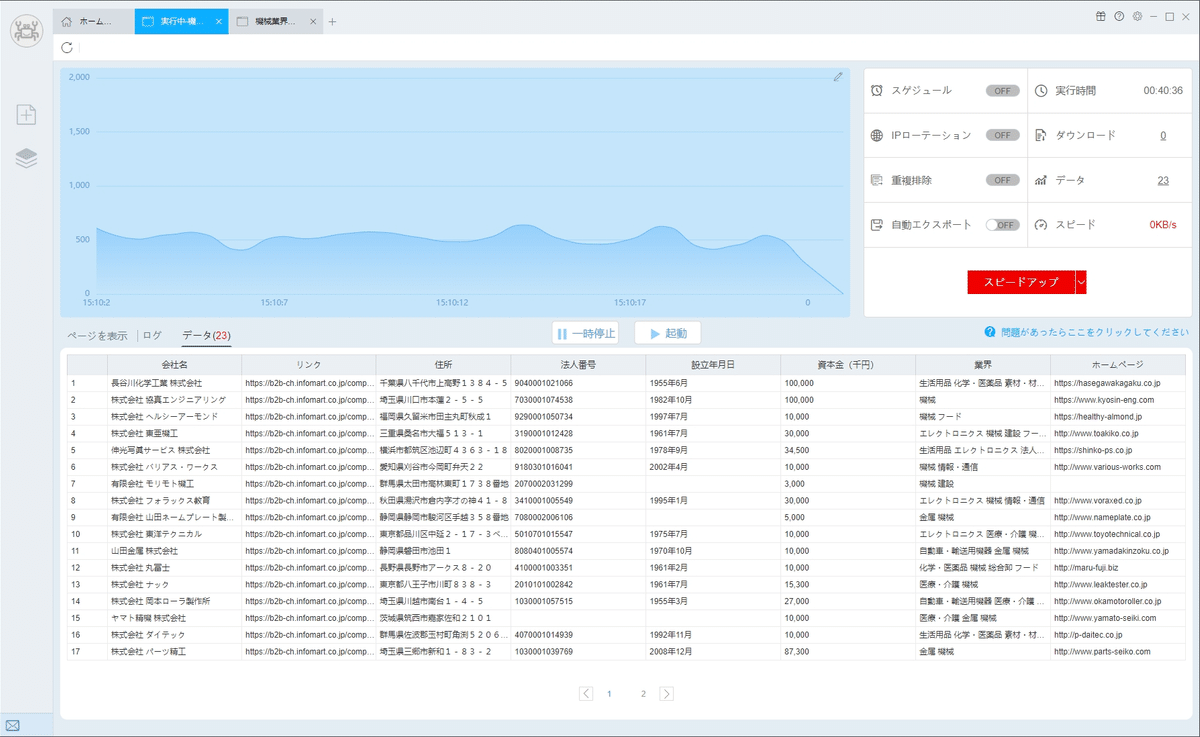Click the 起動 start button
This screenshot has width=1200, height=737.
[667, 333]
